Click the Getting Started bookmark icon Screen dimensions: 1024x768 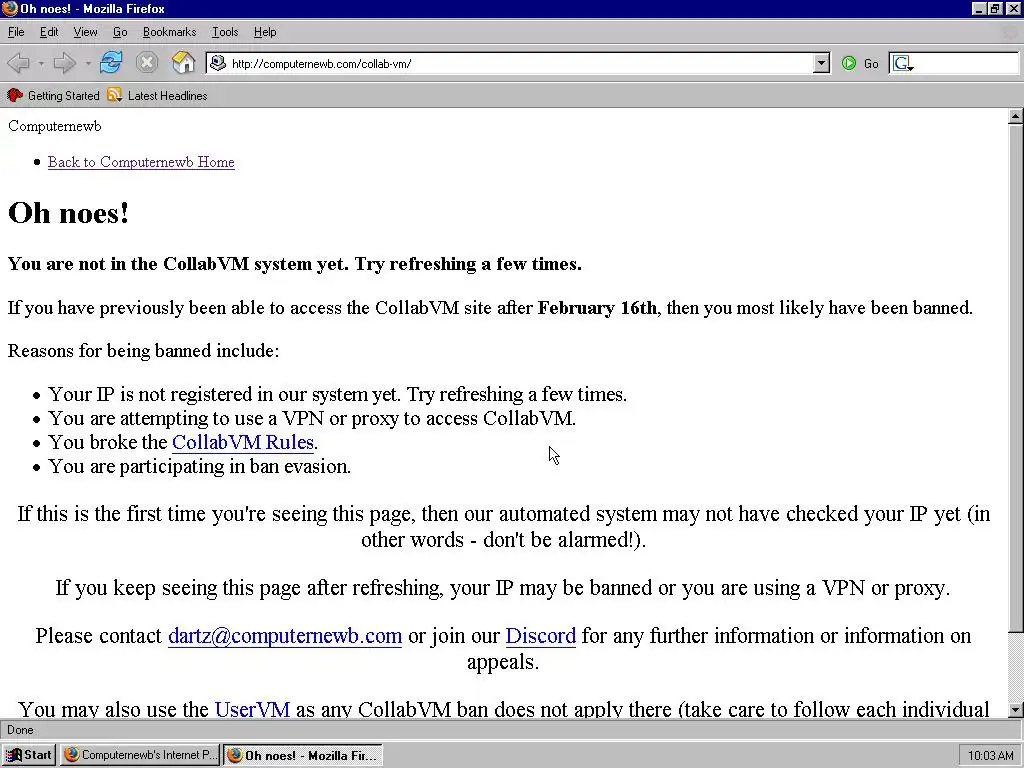tap(14, 95)
